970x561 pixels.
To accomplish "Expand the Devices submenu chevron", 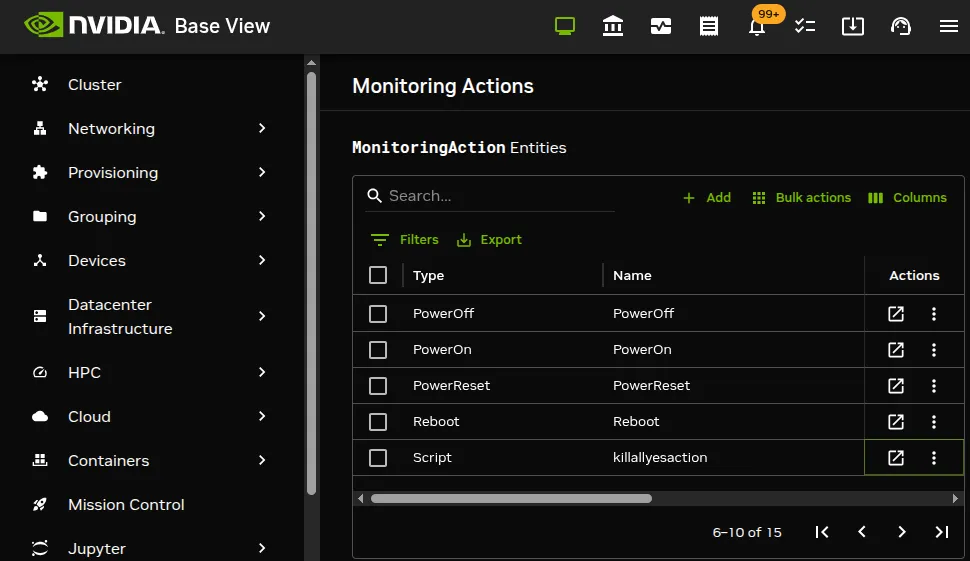I will point(262,260).
